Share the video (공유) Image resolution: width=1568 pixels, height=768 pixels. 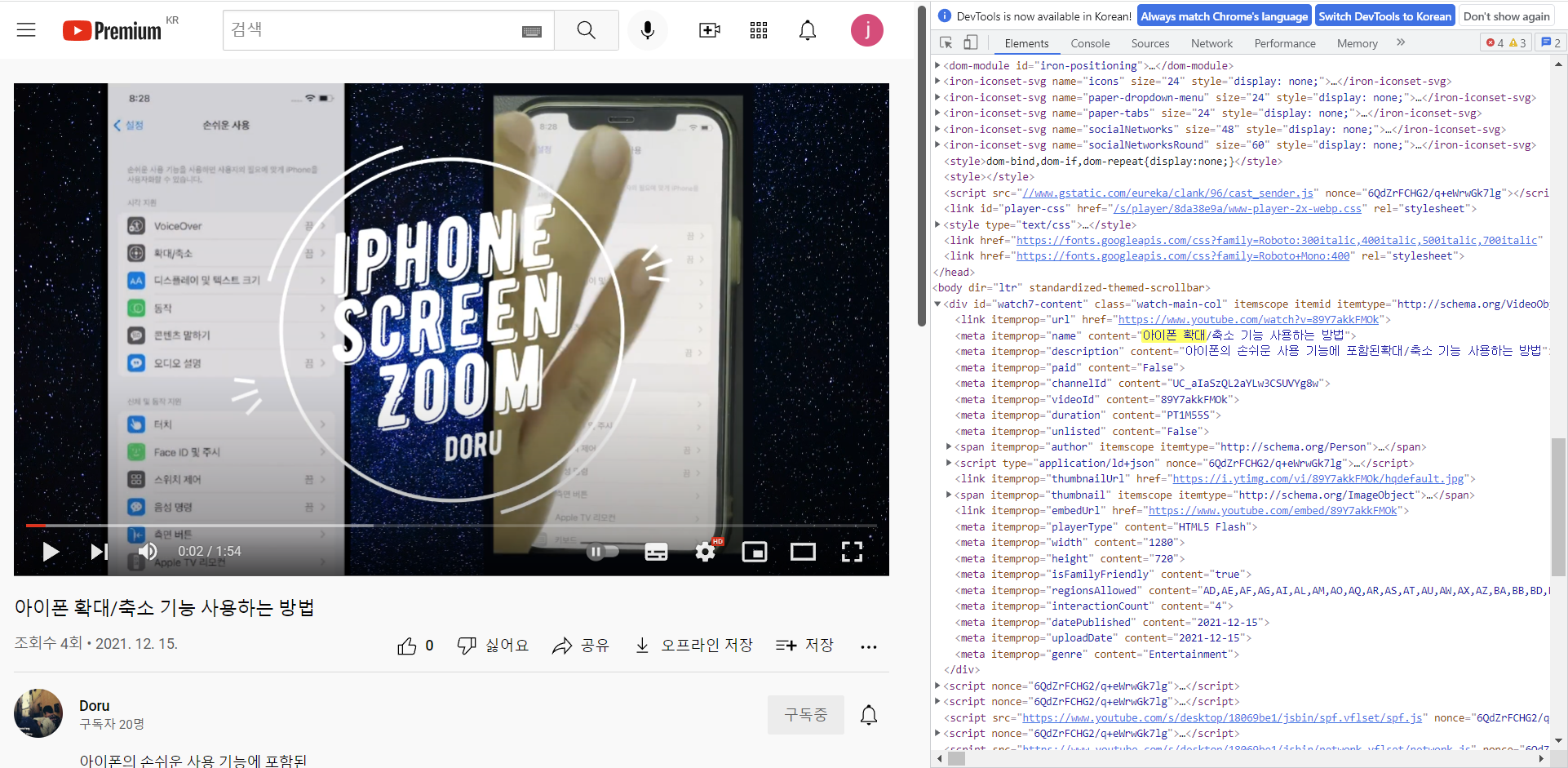581,646
